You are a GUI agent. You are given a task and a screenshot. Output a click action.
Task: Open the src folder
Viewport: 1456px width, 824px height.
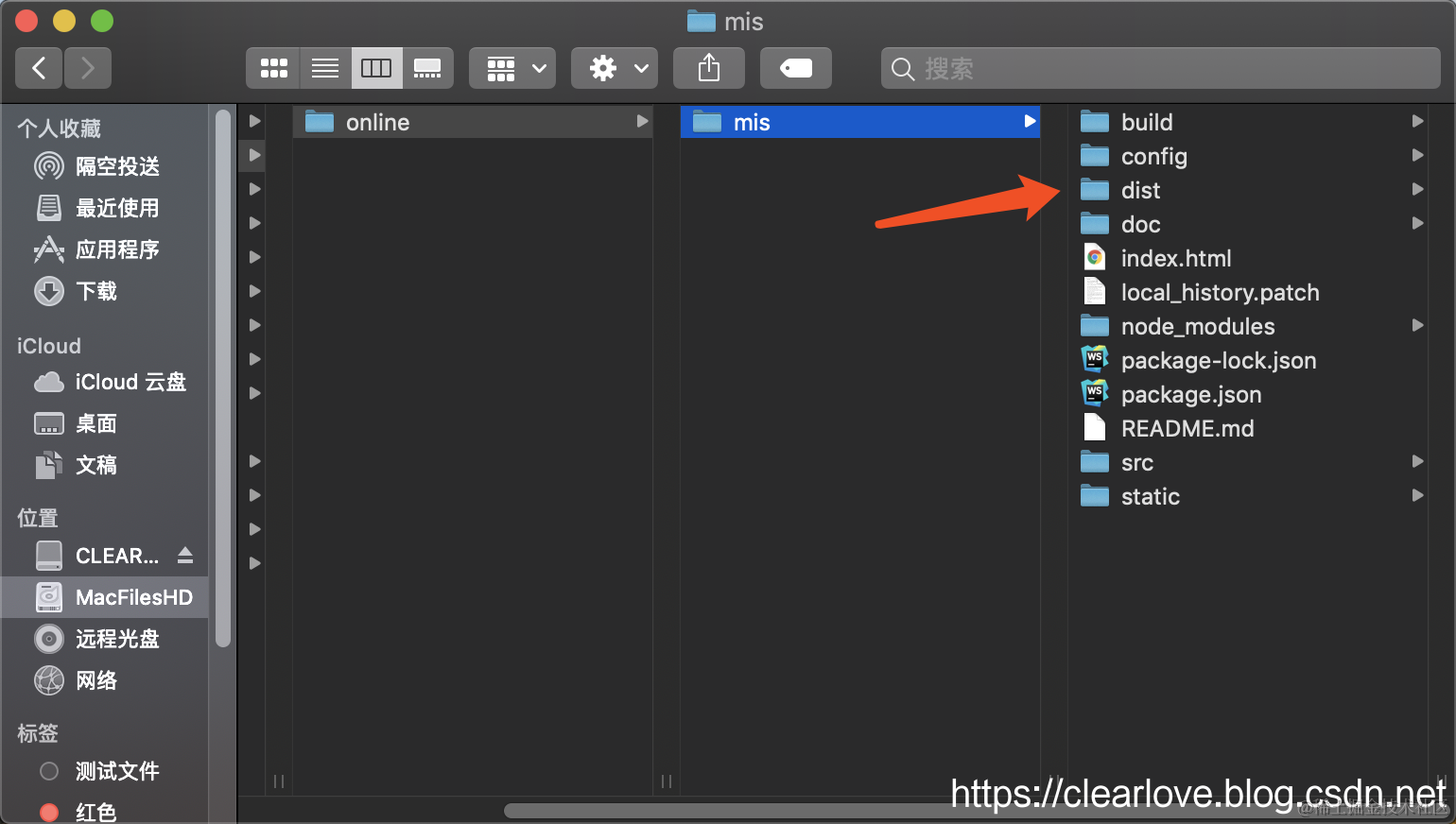(x=1248, y=462)
